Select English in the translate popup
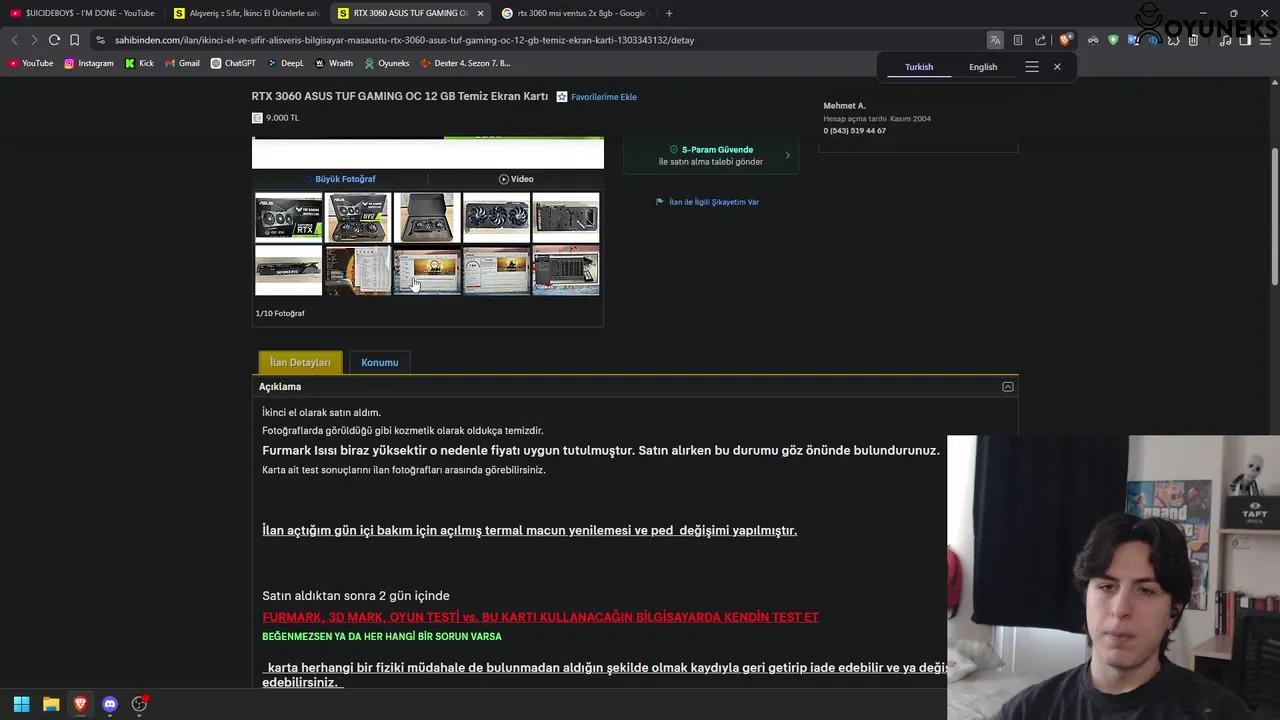Screen dimensions: 1280x720 tap(983, 67)
